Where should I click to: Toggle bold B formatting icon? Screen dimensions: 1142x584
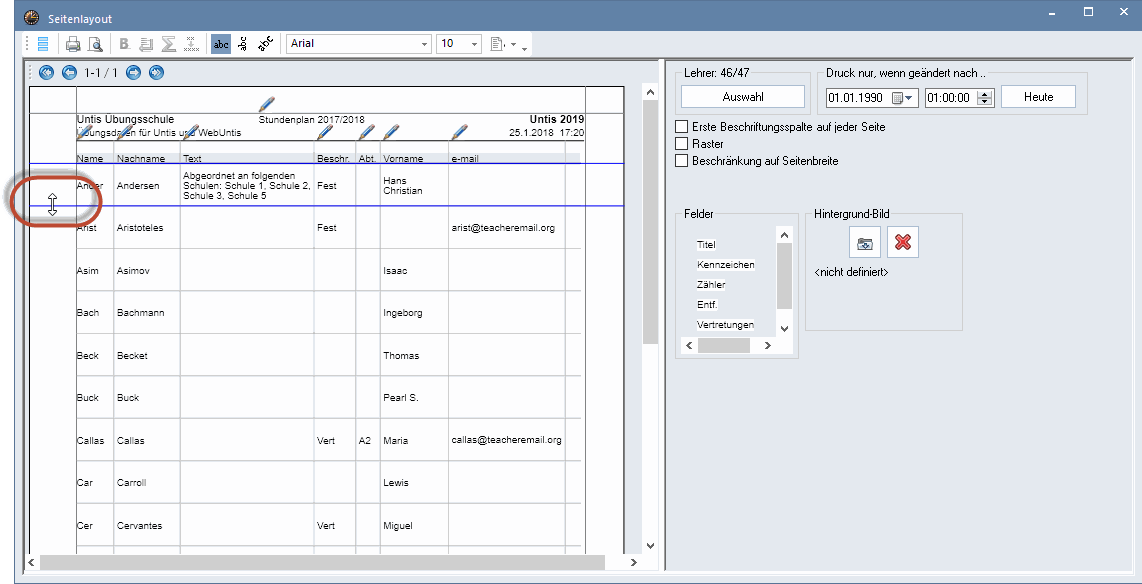coord(125,44)
